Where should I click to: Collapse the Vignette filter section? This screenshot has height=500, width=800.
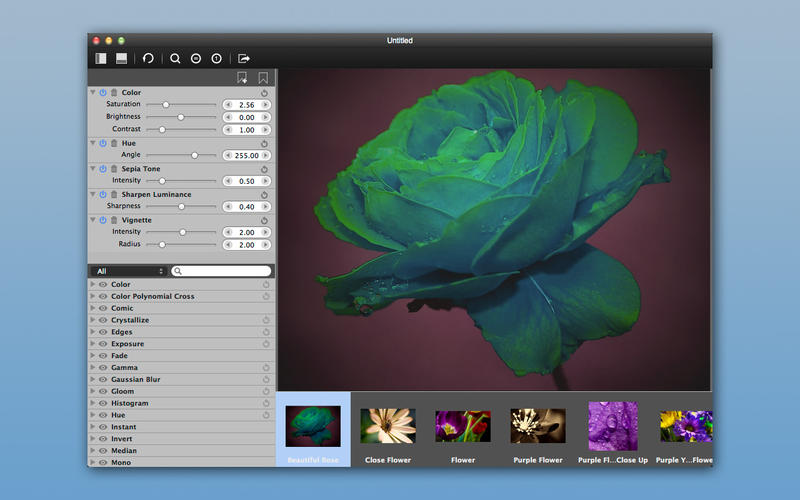point(93,219)
